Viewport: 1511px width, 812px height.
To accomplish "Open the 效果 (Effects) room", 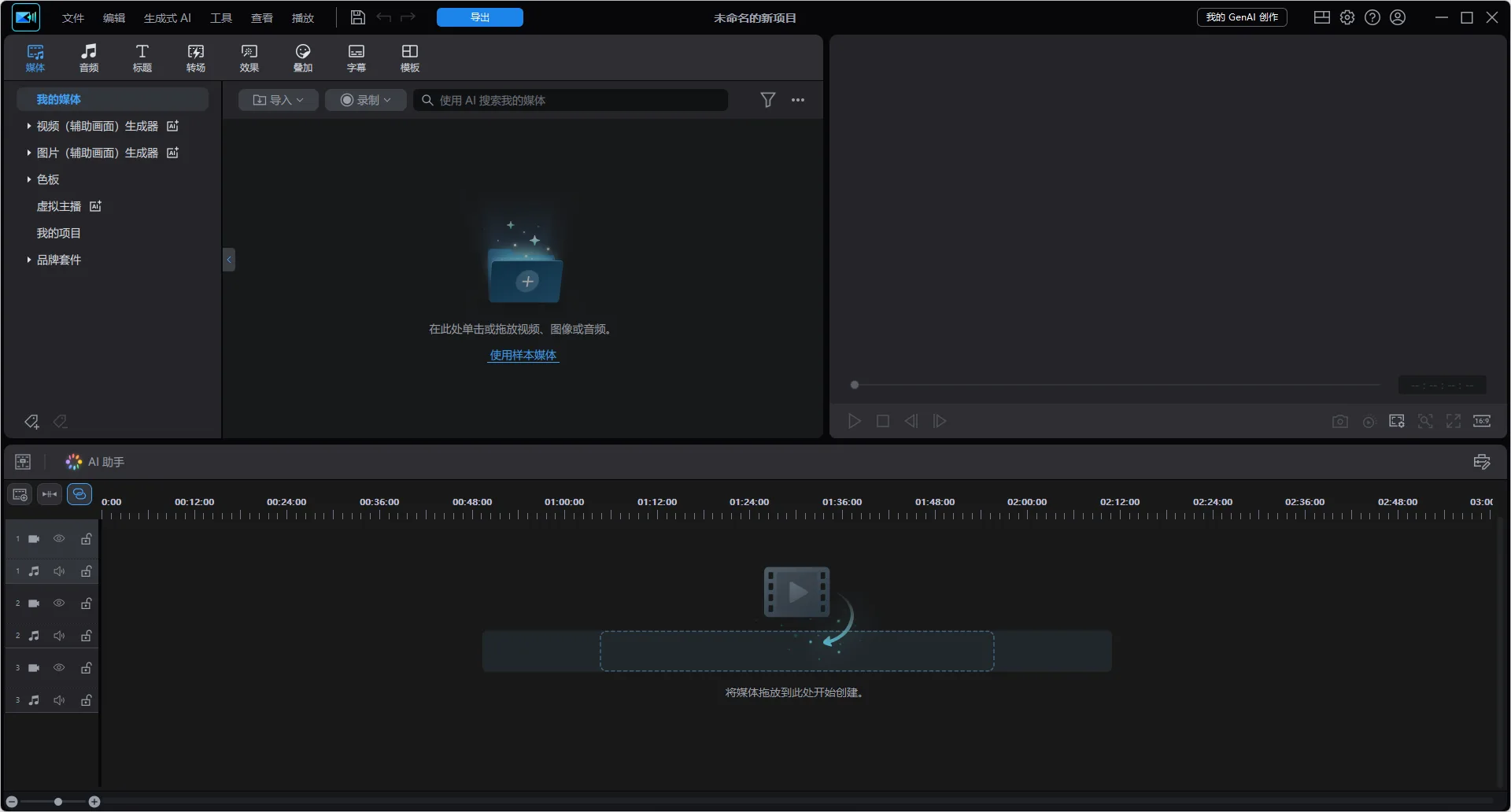I will (249, 58).
